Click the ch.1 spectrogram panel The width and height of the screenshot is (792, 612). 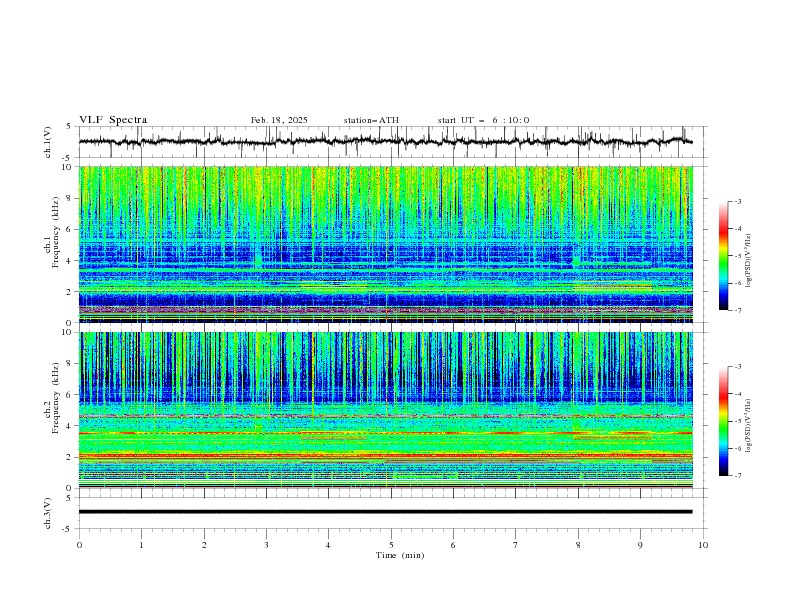pos(386,244)
